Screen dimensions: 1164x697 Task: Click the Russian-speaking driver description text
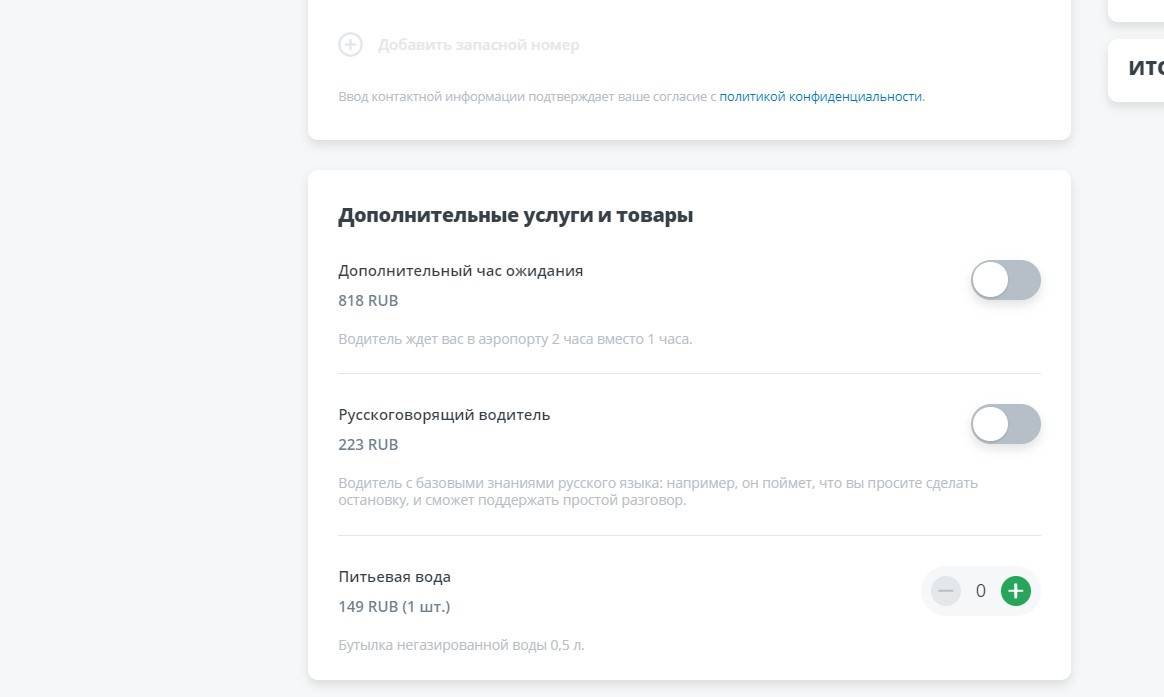pos(657,492)
